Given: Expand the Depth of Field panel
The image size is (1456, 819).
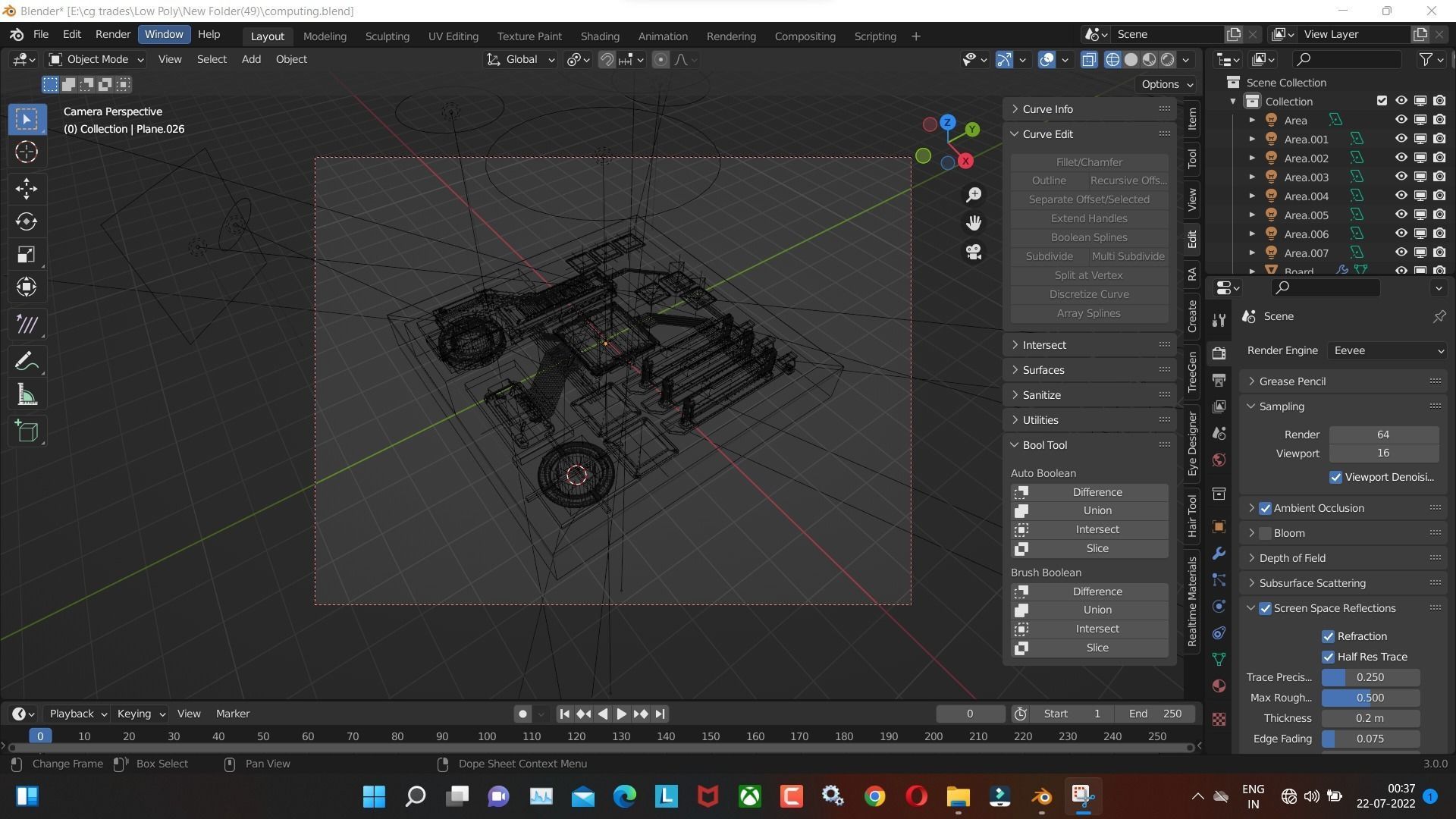Looking at the screenshot, I should [x=1343, y=558].
